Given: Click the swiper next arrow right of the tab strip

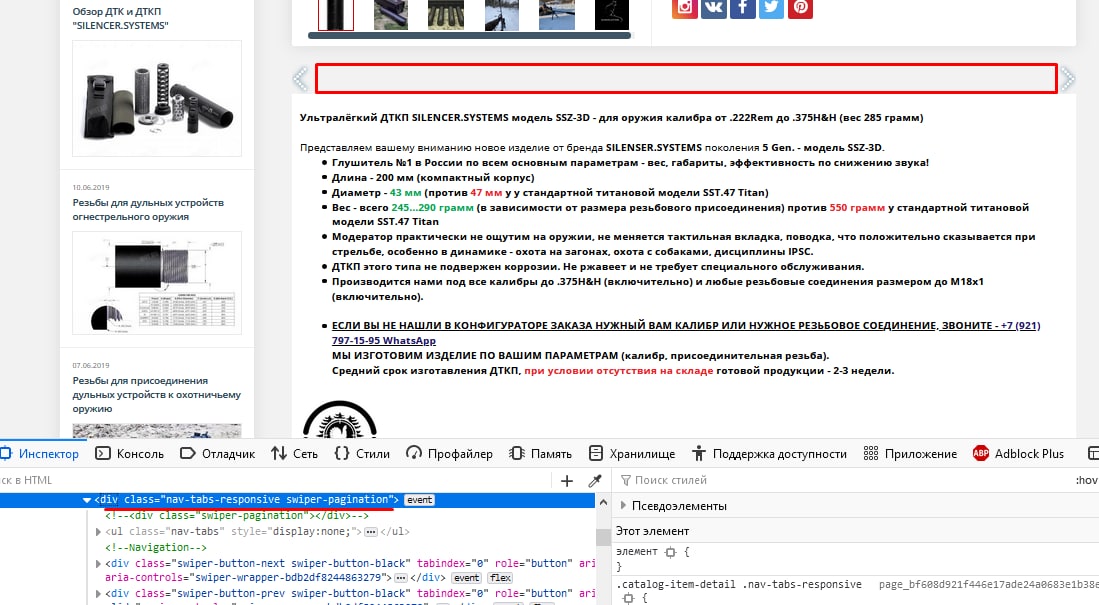Looking at the screenshot, I should click(x=1067, y=79).
